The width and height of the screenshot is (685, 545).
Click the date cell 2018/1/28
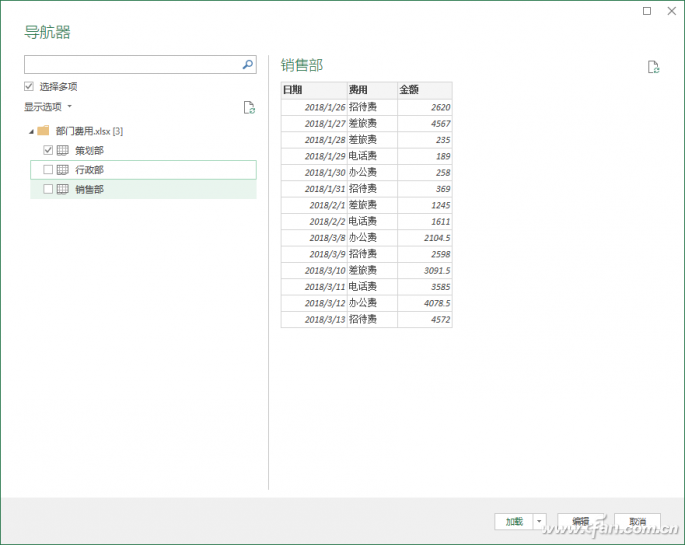pos(314,140)
